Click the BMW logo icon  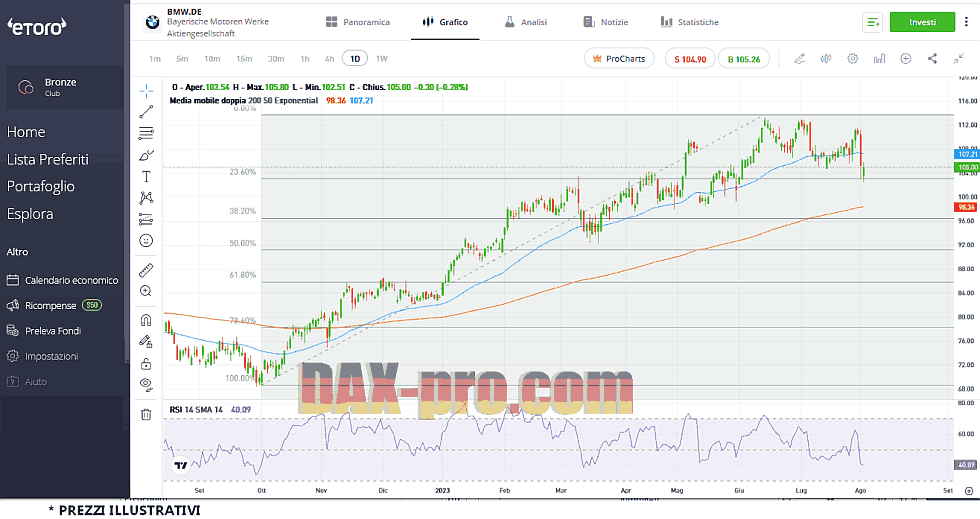pos(152,23)
